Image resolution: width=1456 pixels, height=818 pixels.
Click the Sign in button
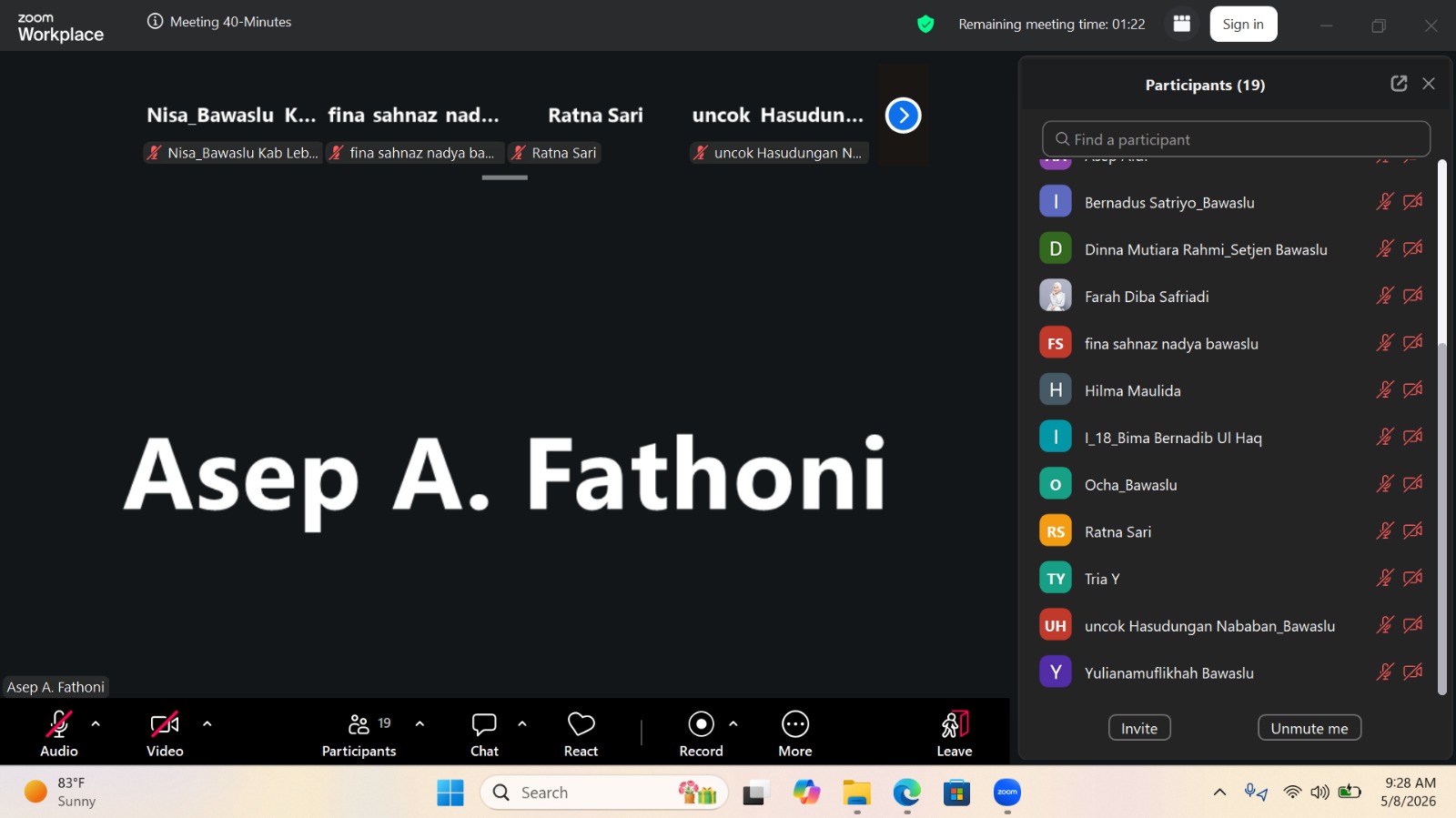pyautogui.click(x=1243, y=25)
